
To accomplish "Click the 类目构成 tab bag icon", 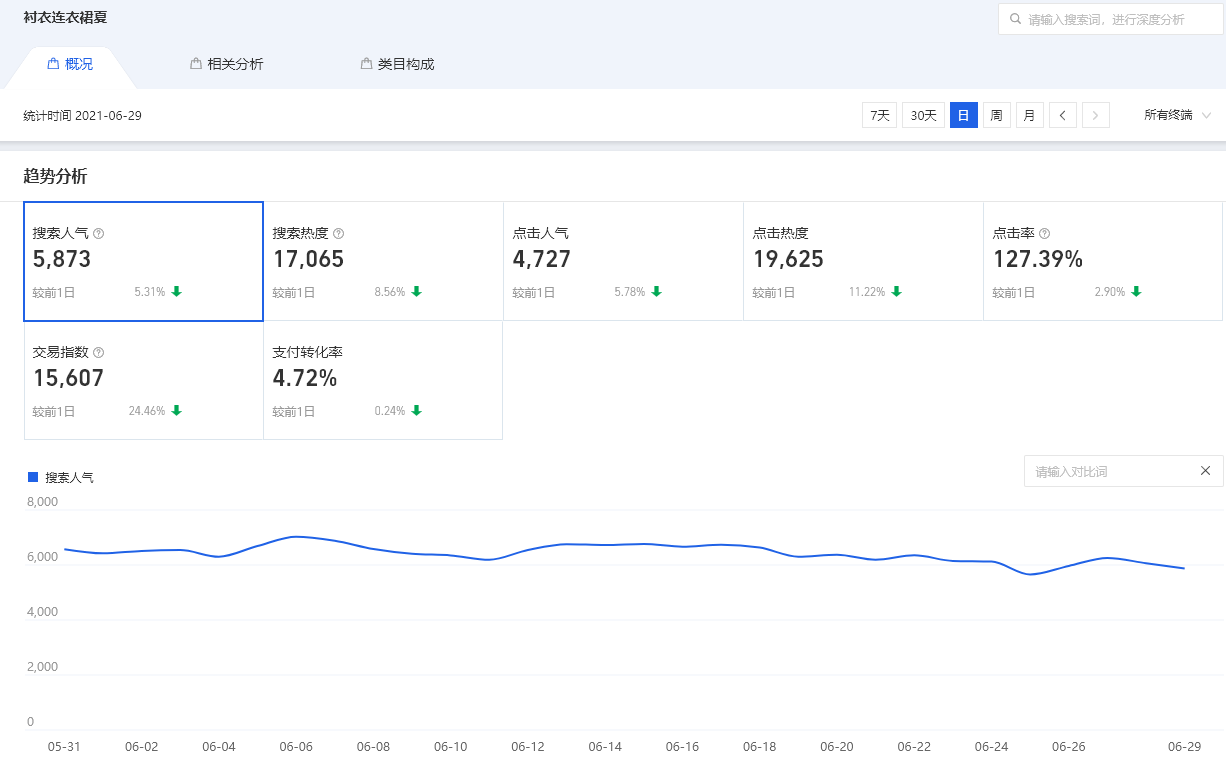I will 367,64.
